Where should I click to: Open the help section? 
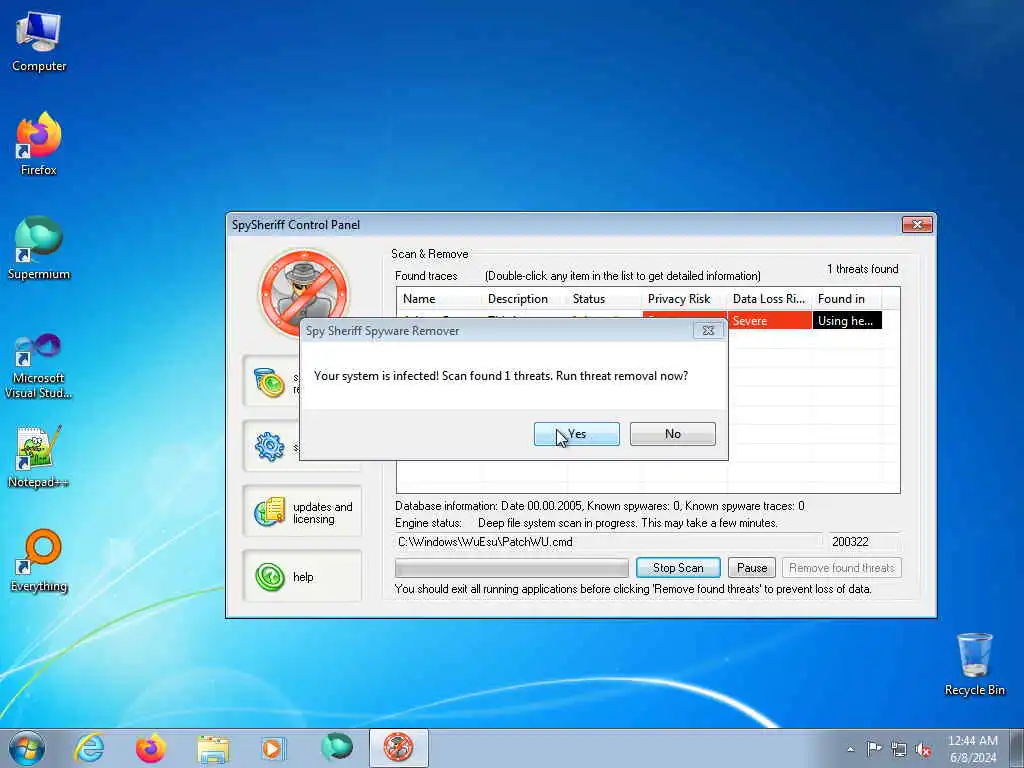point(302,576)
